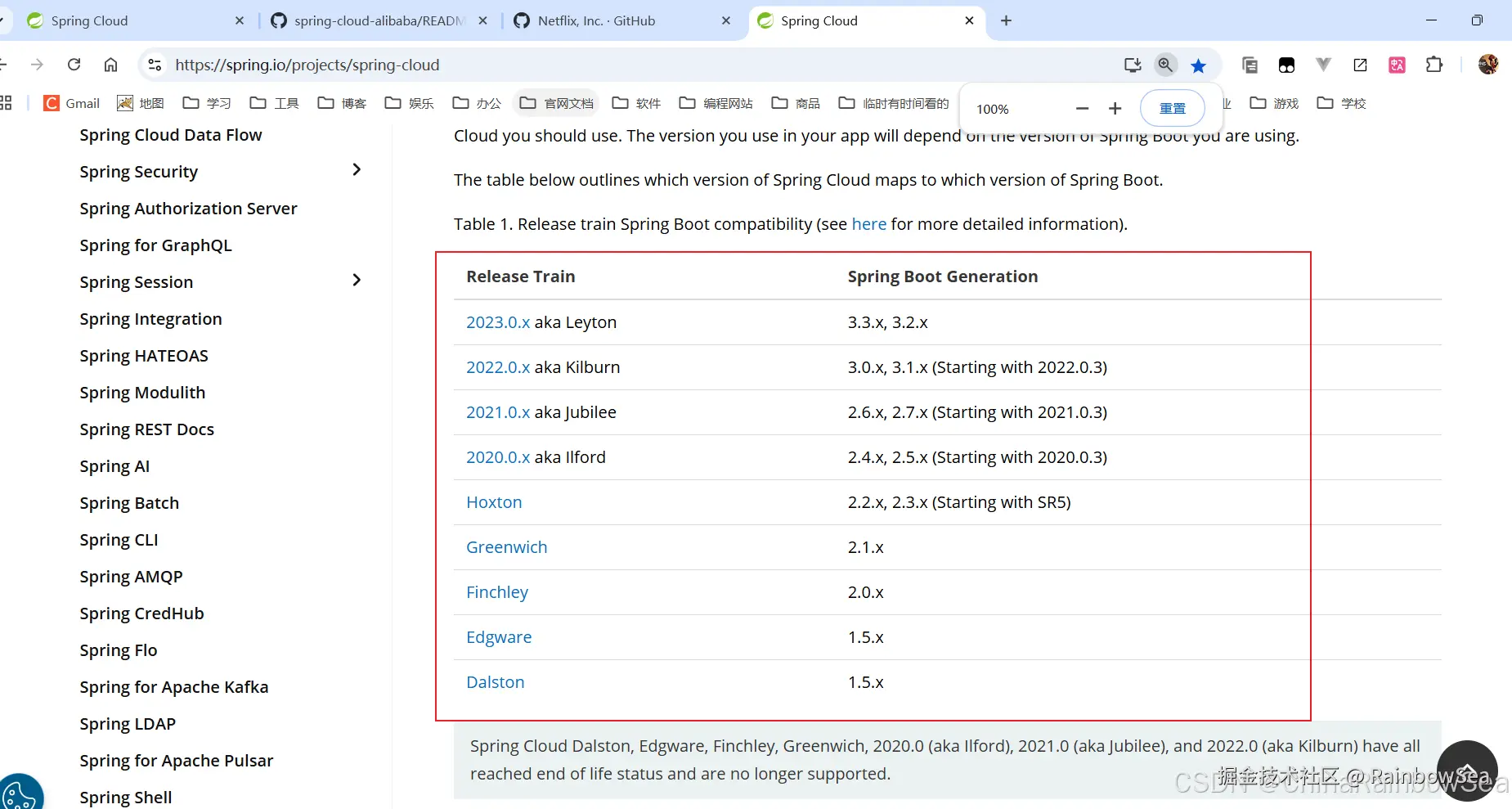Open the 官网文档 bookmark folder
The height and width of the screenshot is (809, 1512).
pyautogui.click(x=557, y=103)
